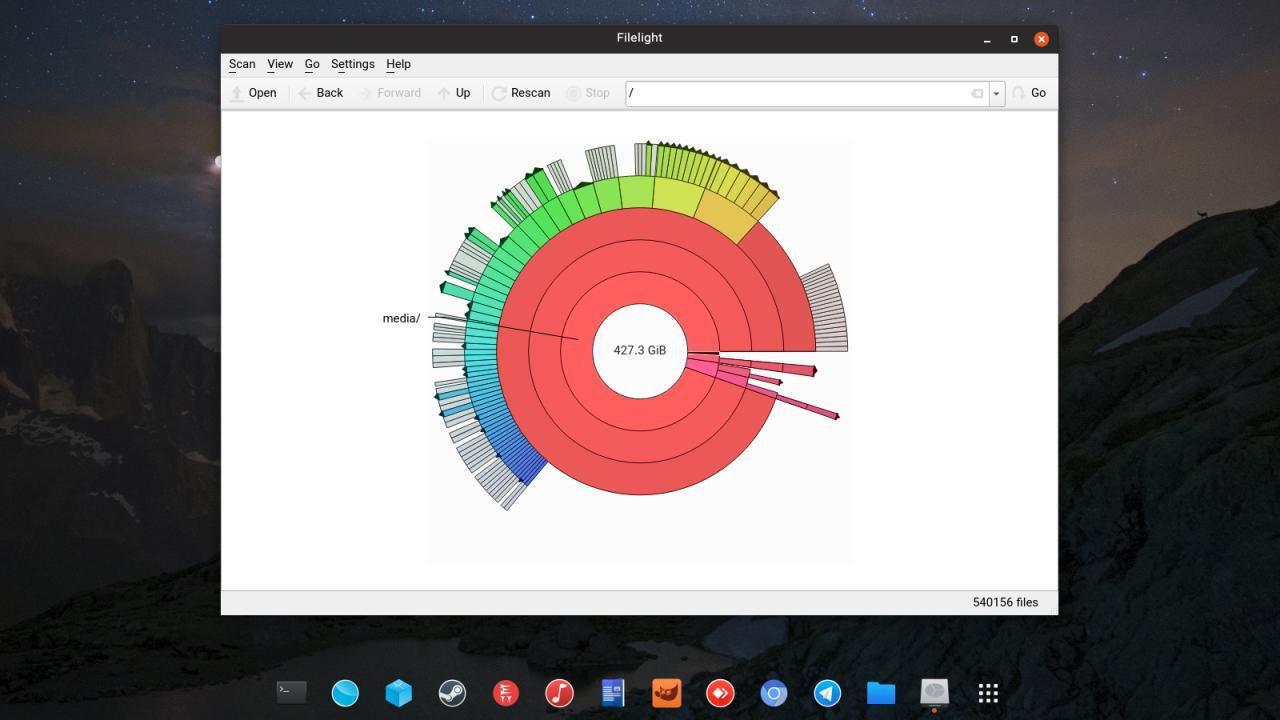Go Back using the toolbar arrow

(320, 93)
